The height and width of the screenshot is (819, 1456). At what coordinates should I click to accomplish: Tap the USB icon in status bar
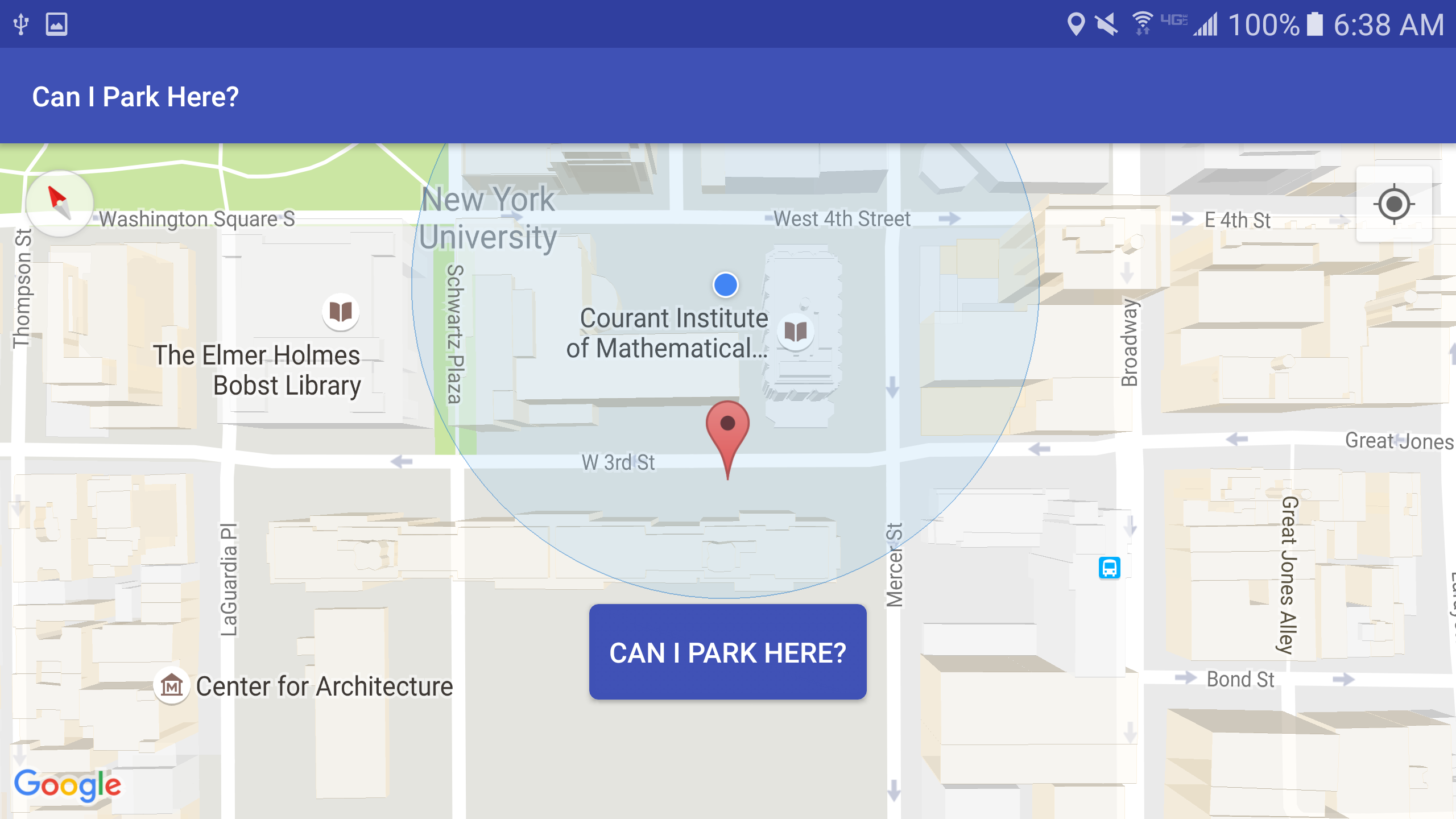pos(21,24)
